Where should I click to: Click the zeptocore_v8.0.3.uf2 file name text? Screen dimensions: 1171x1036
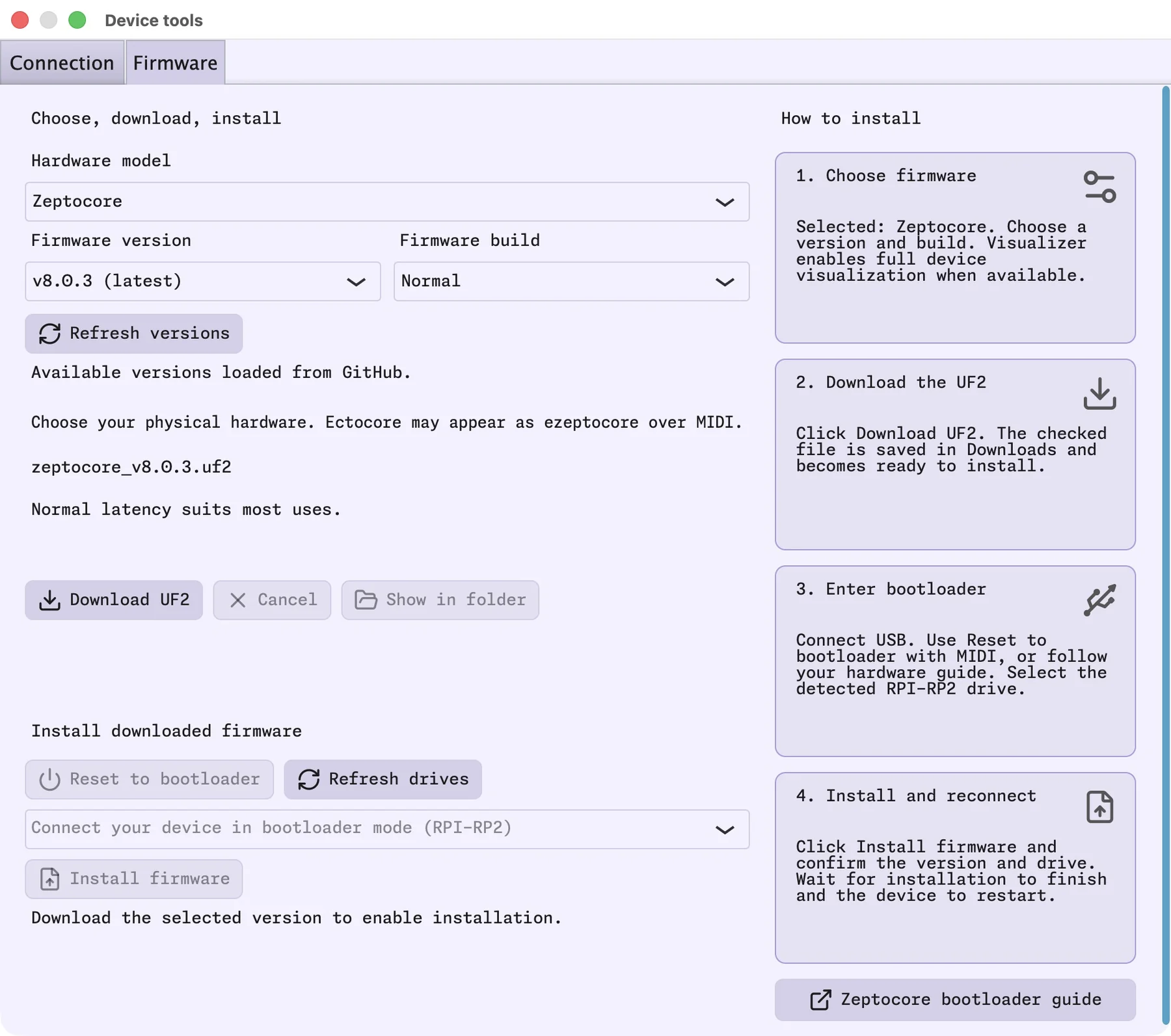pos(131,467)
